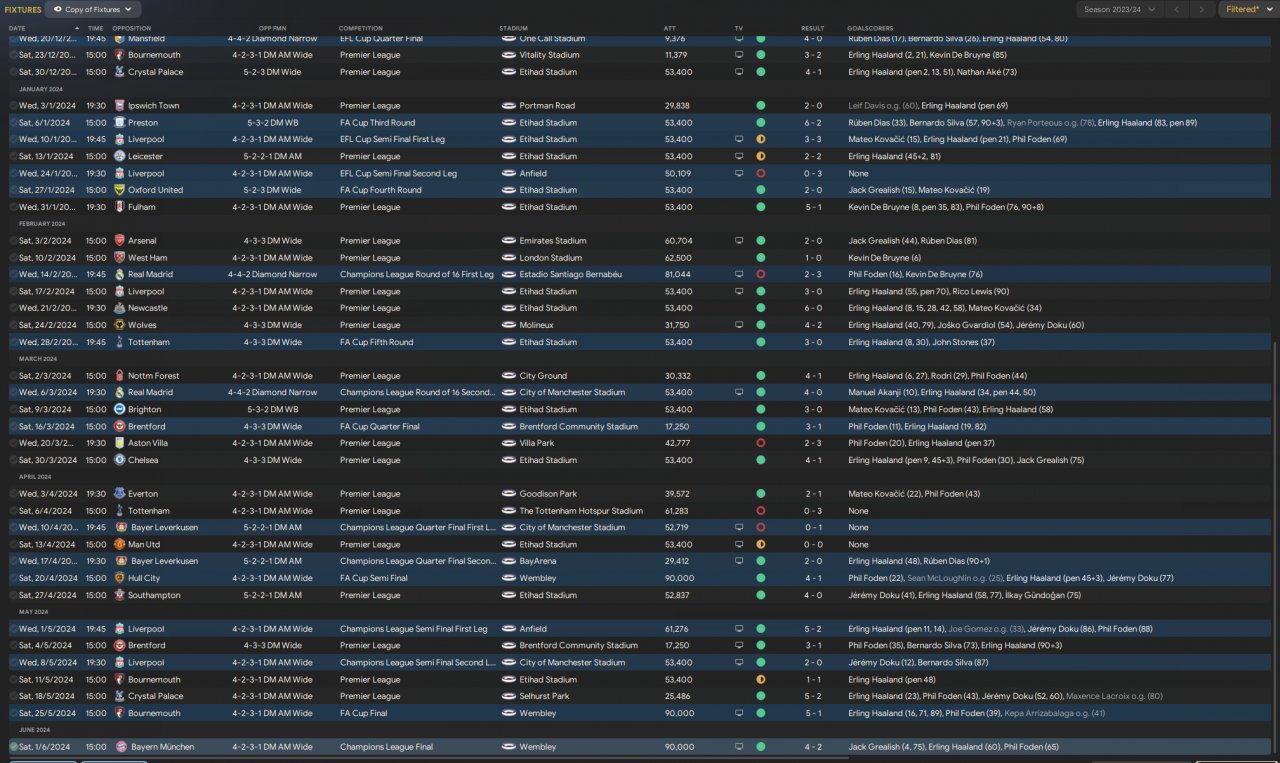Click the Brighton club badge
The height and width of the screenshot is (763, 1280).
[119, 410]
